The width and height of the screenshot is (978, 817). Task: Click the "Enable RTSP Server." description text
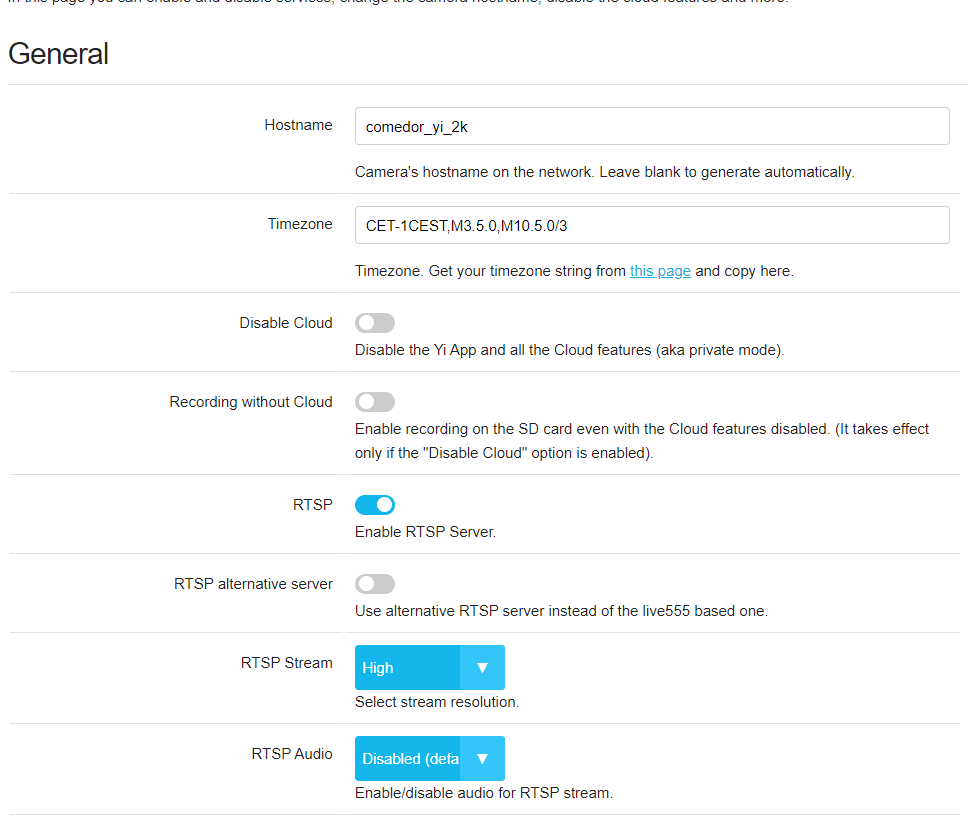point(425,532)
